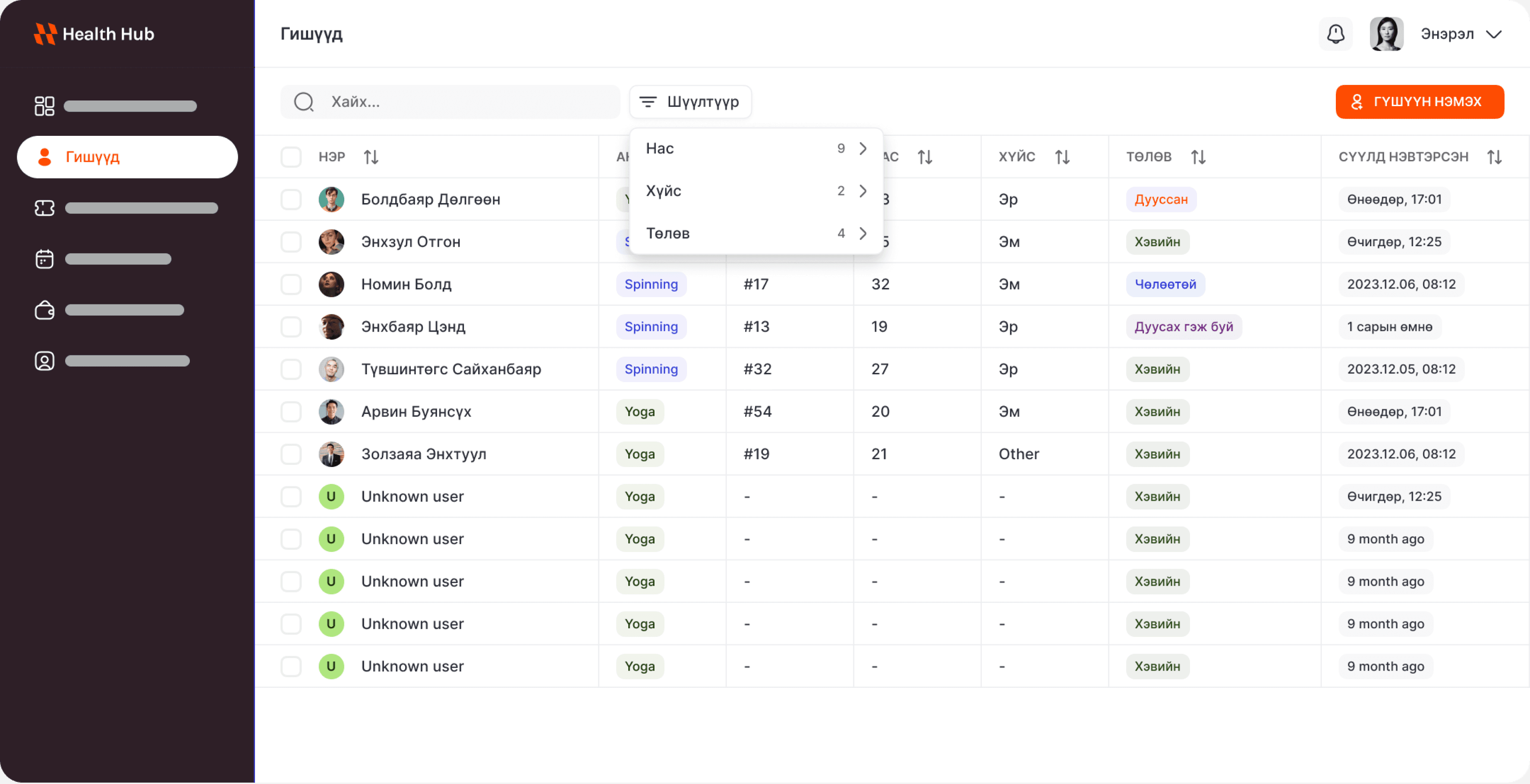This screenshot has width=1530, height=784.
Task: Toggle the Шүүлтүүр filter dropdown
Action: 690,102
